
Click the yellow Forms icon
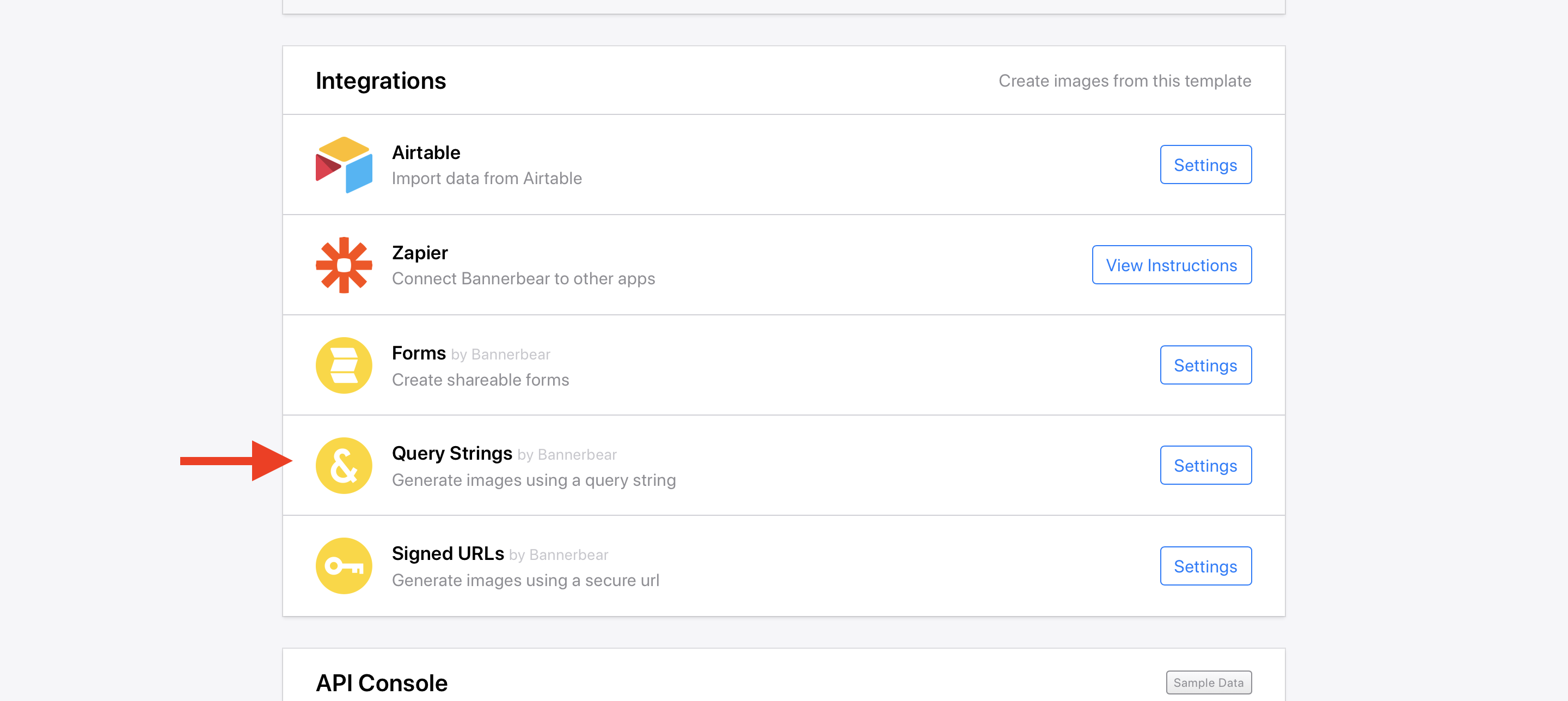pos(344,365)
